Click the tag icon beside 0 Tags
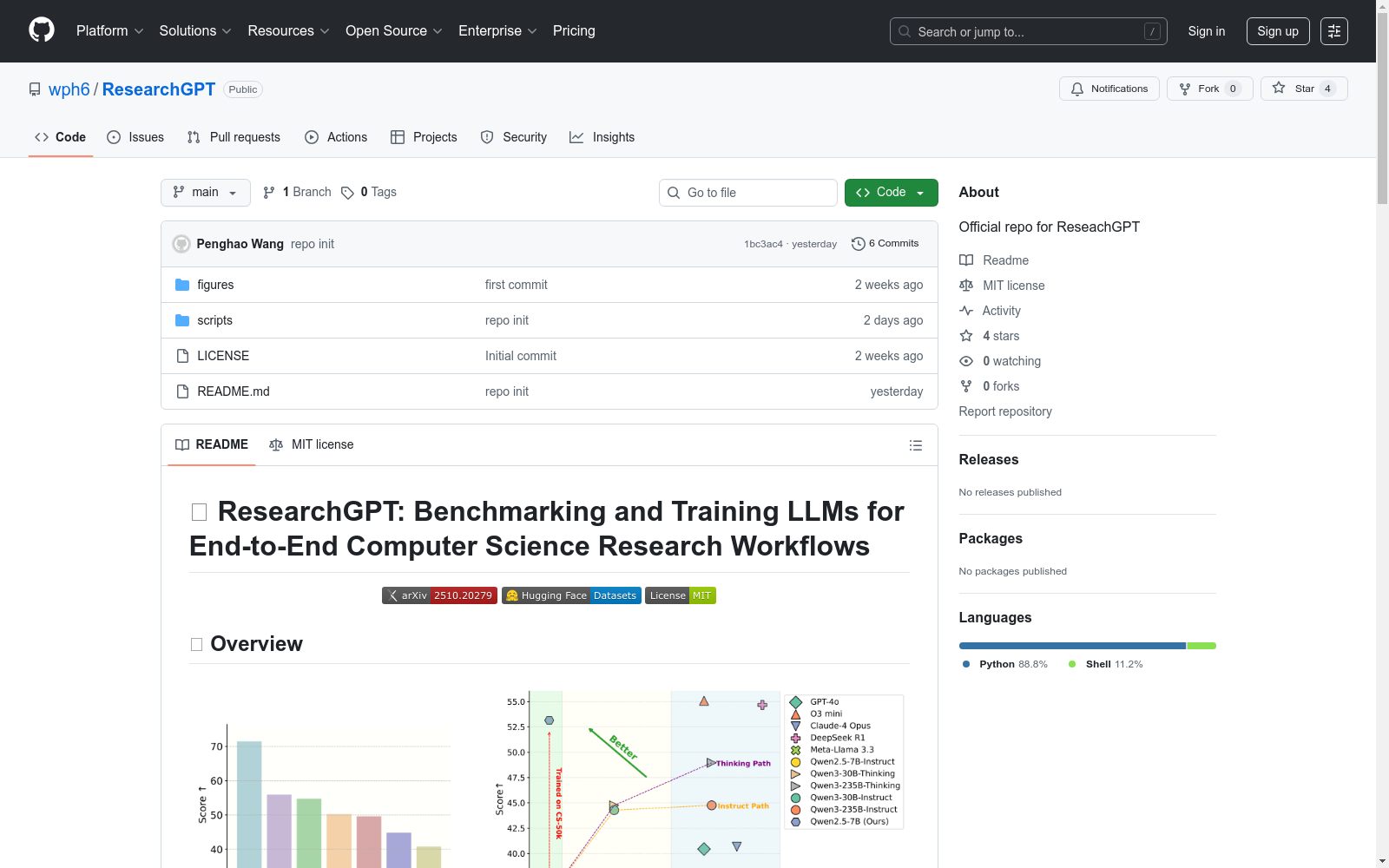1389x868 pixels. pyautogui.click(x=347, y=193)
